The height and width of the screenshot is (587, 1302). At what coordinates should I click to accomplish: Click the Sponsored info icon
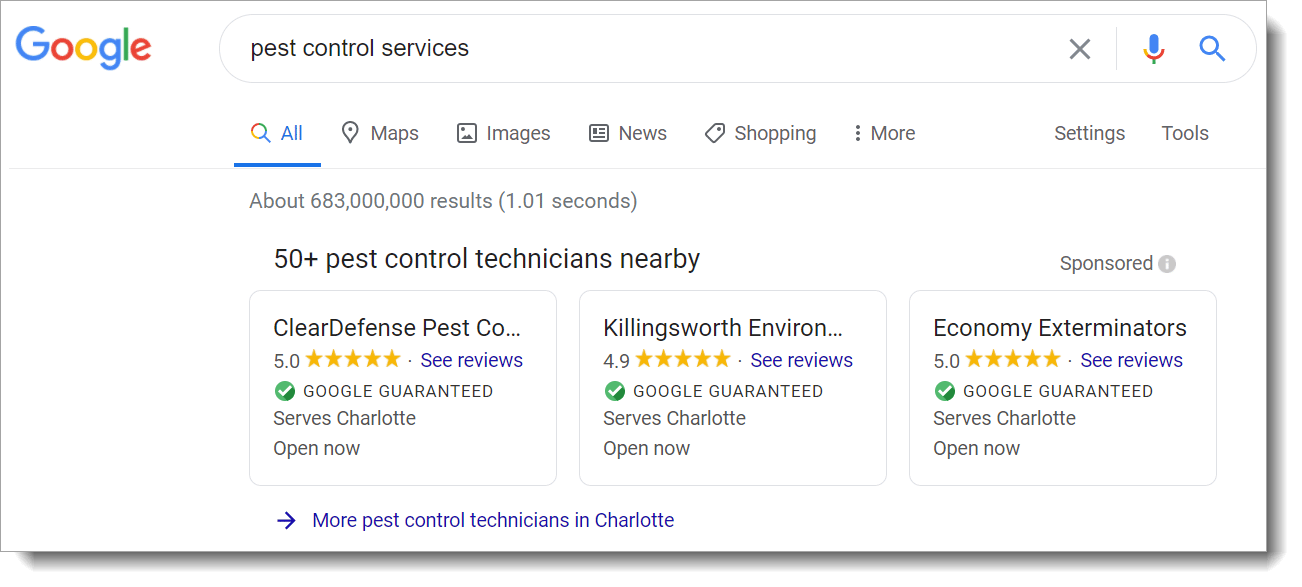click(x=1167, y=264)
